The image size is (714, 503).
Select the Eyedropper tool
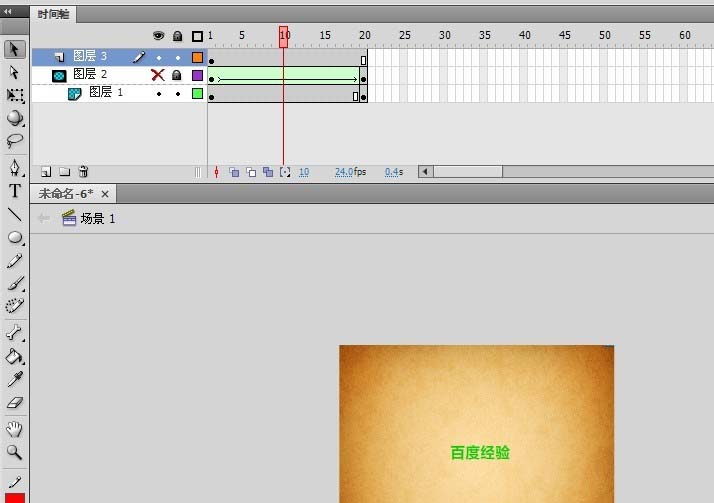15,379
